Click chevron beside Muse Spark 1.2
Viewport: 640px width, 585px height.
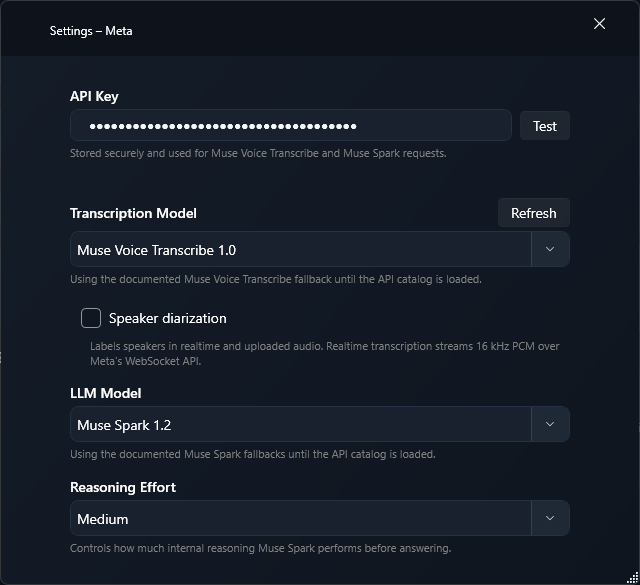tap(550, 424)
